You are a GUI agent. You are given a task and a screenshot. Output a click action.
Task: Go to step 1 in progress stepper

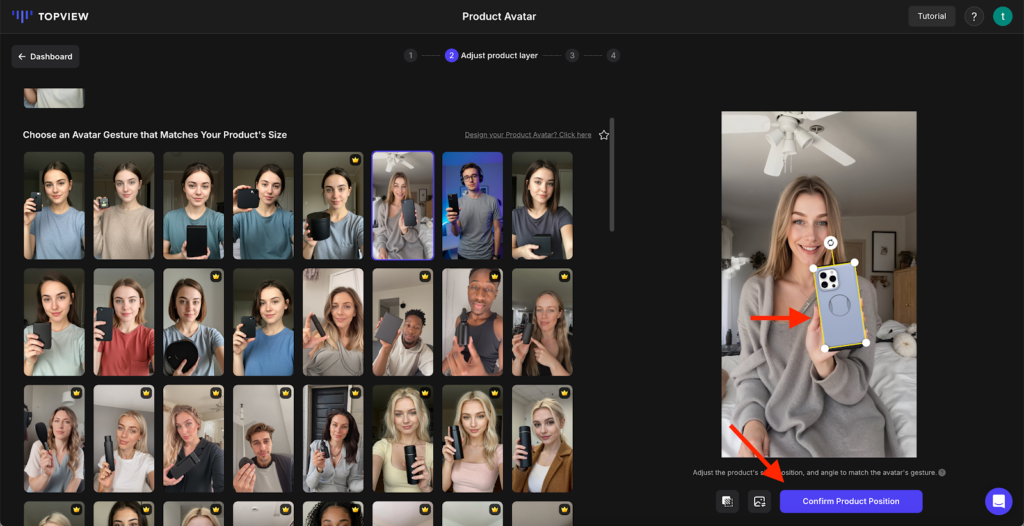[410, 56]
